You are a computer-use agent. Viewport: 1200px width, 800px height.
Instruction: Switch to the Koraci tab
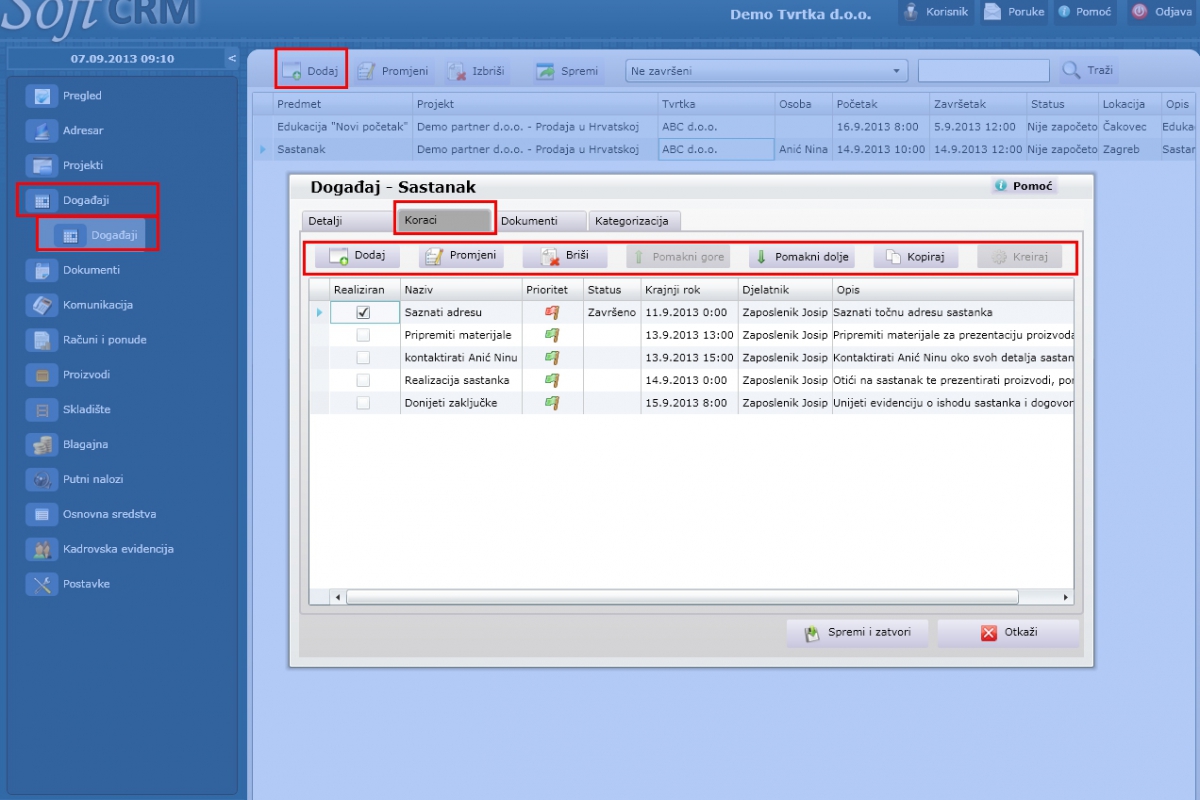[x=445, y=219]
